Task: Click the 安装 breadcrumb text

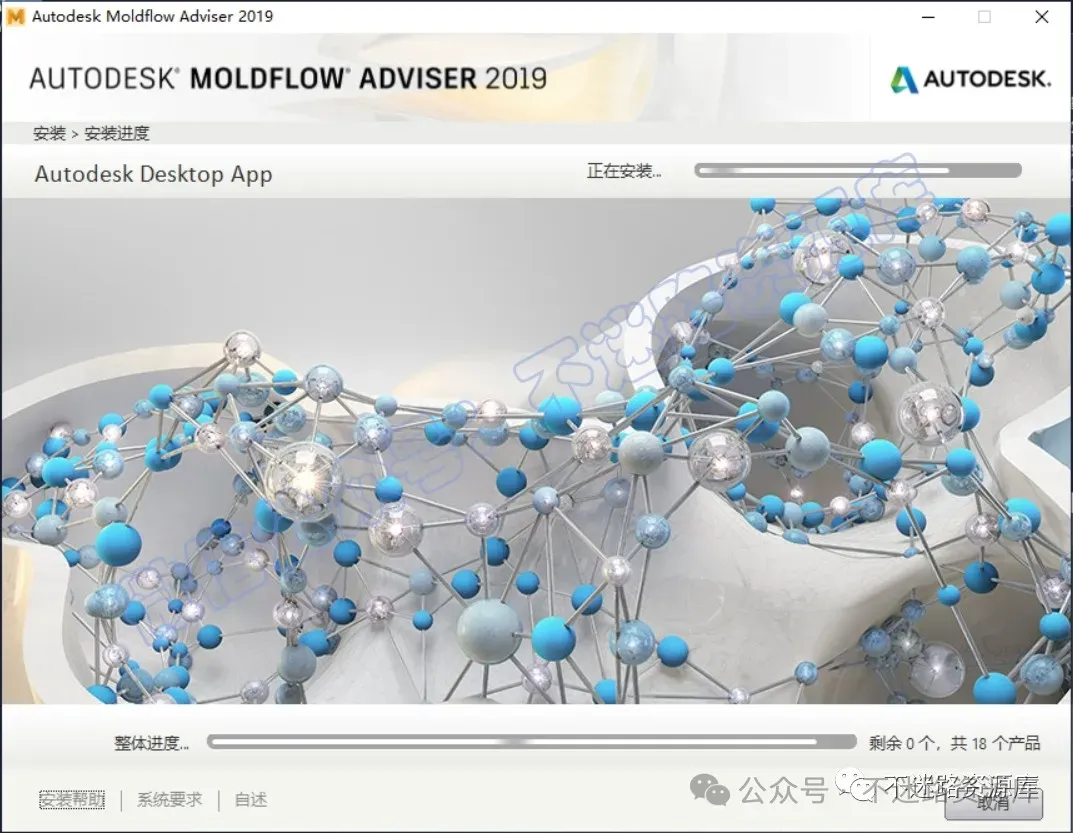Action: [49, 133]
